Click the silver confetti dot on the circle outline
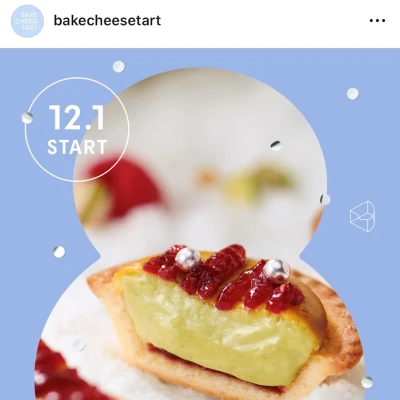Image resolution: width=400 pixels, height=400 pixels. tap(27, 118)
